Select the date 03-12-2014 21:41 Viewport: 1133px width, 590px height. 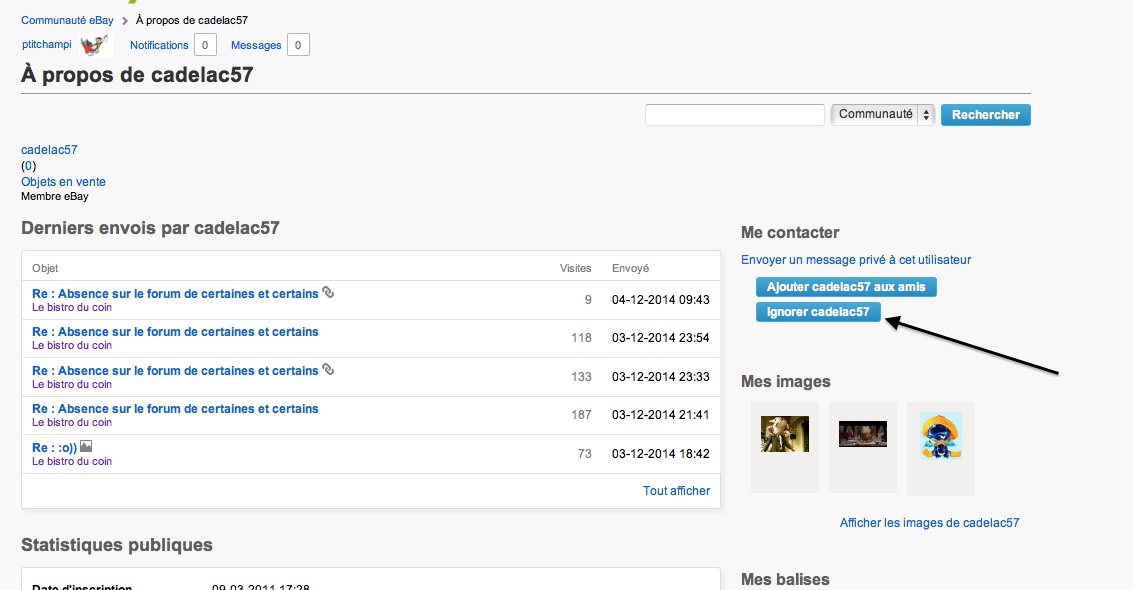coord(660,415)
